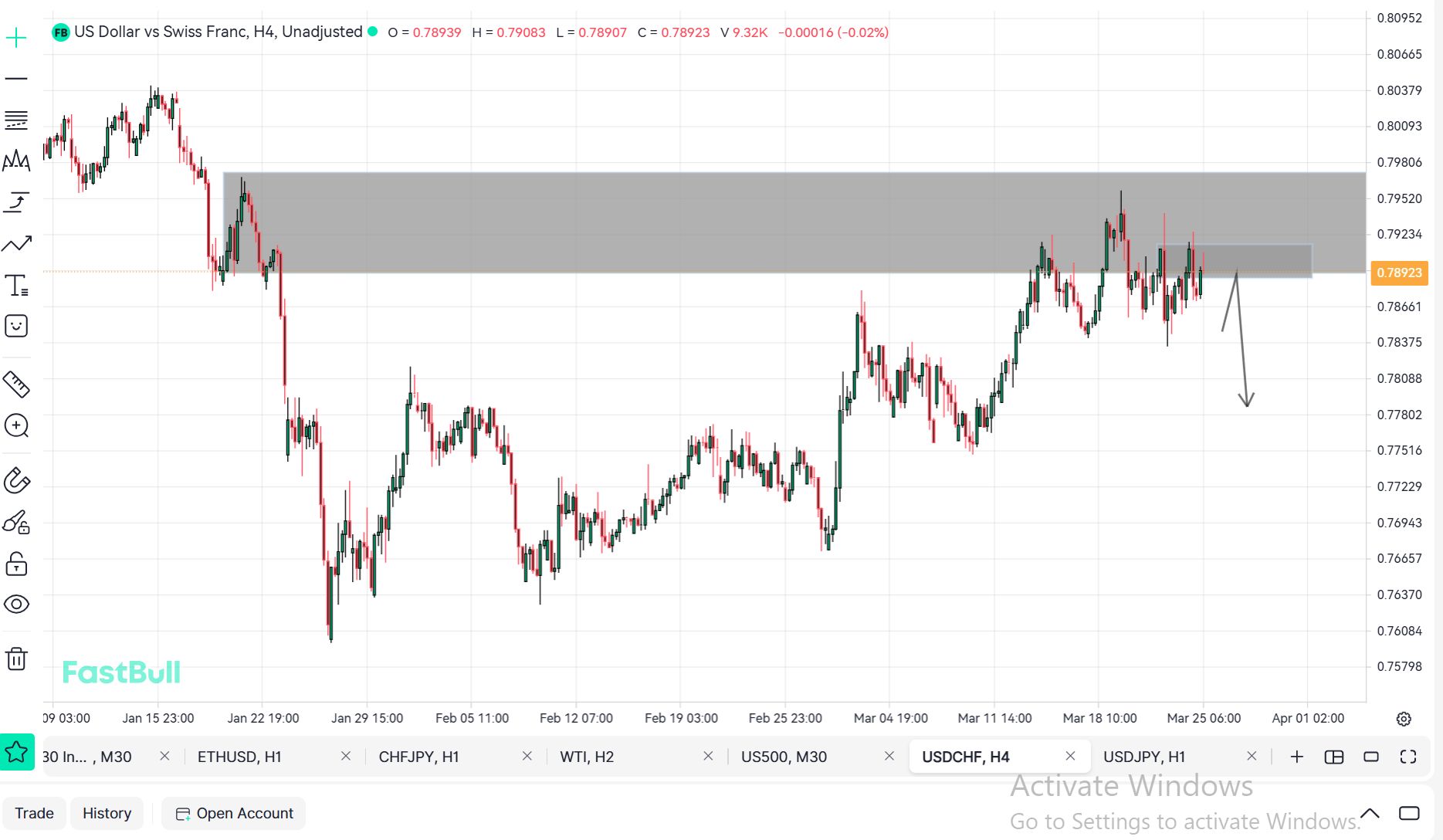The height and width of the screenshot is (840, 1443).
Task: Delete drawings with the trash icon
Action: click(16, 659)
